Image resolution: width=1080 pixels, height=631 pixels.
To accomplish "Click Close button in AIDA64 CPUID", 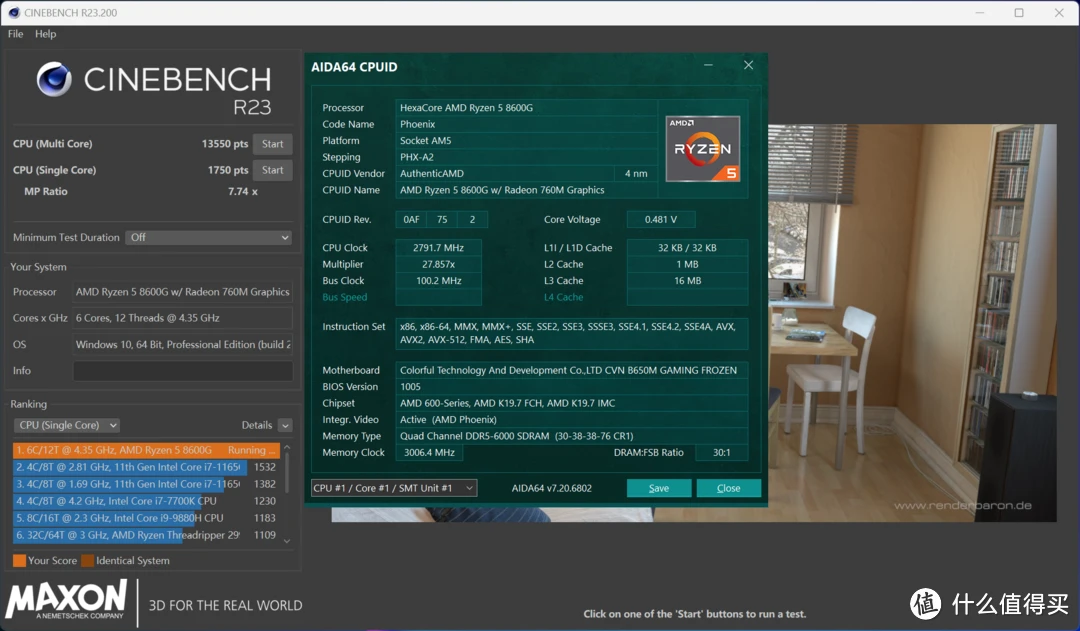I will [x=729, y=488].
